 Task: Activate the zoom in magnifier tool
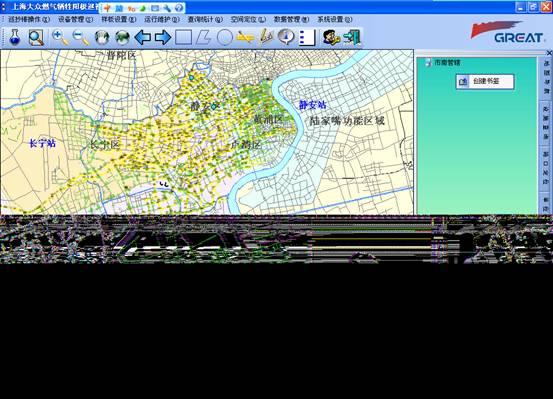60,37
